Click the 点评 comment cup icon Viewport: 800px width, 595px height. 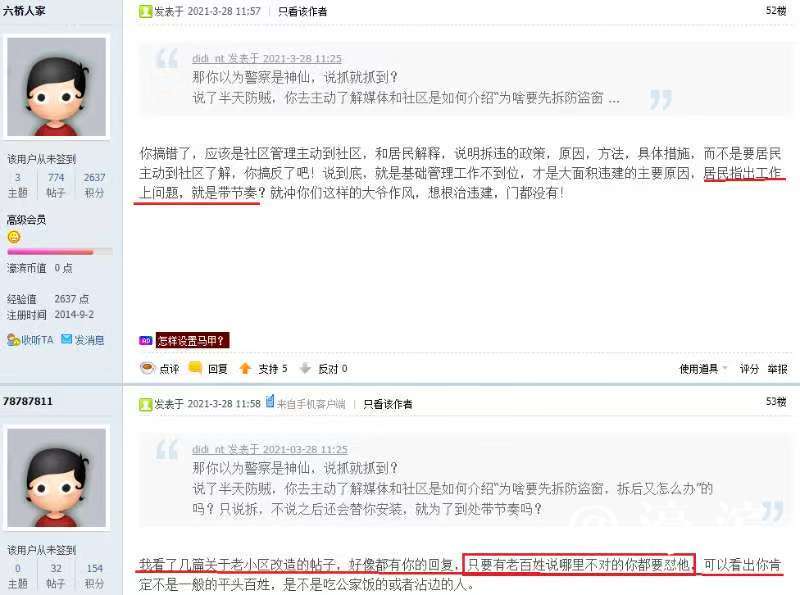(147, 368)
